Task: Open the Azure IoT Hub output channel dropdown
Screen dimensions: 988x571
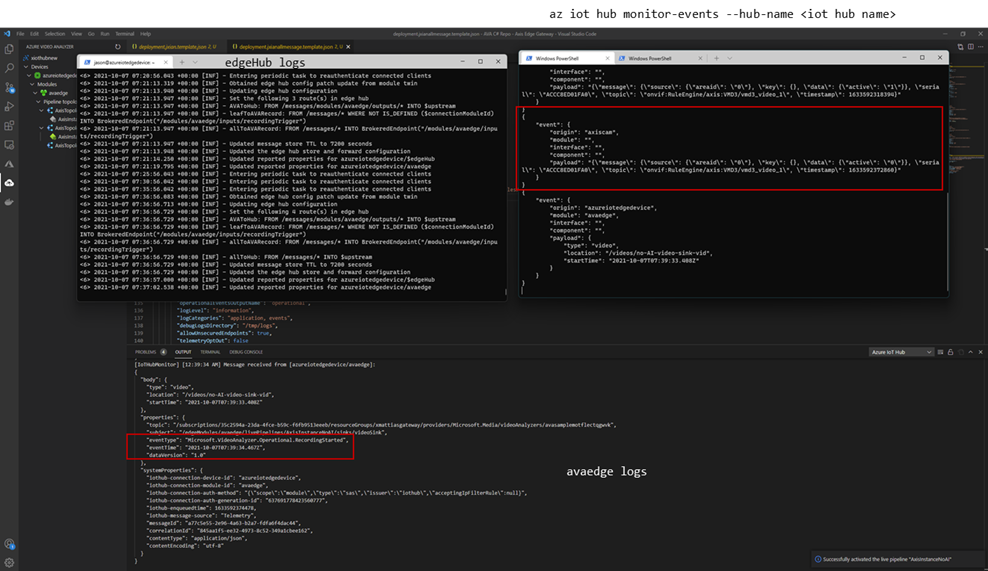Action: click(x=901, y=352)
